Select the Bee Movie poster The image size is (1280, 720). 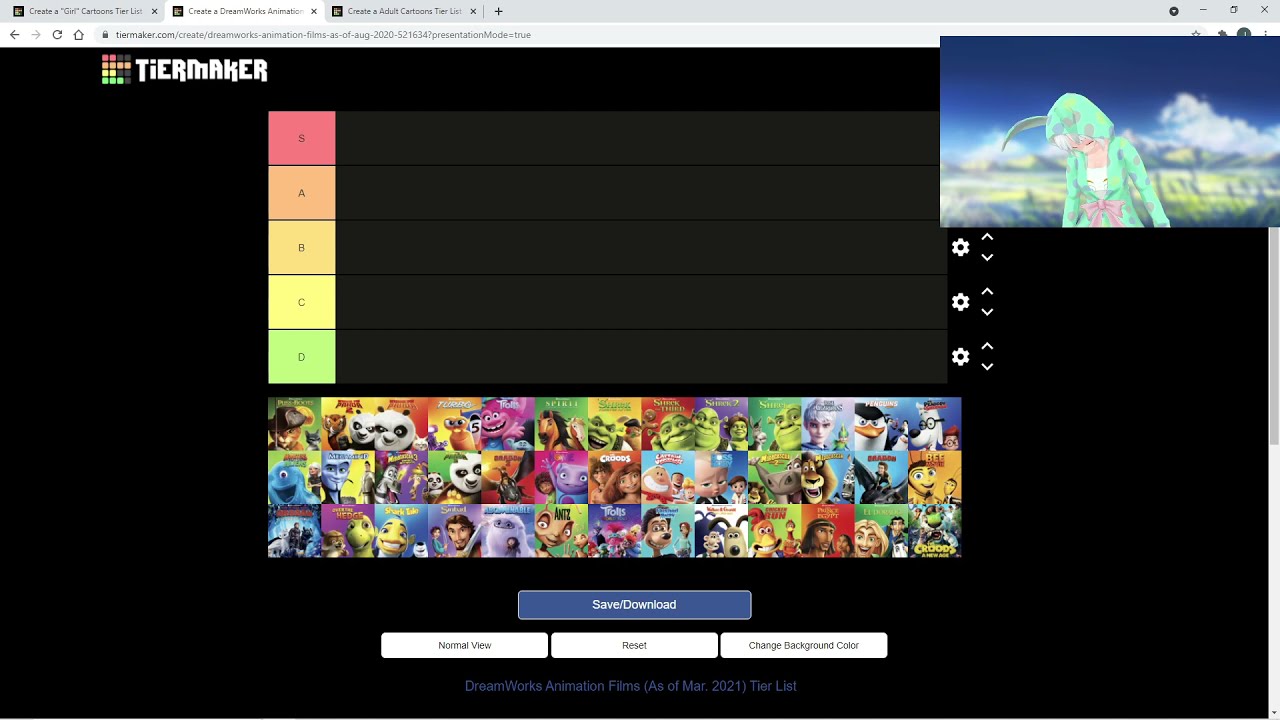click(x=935, y=477)
